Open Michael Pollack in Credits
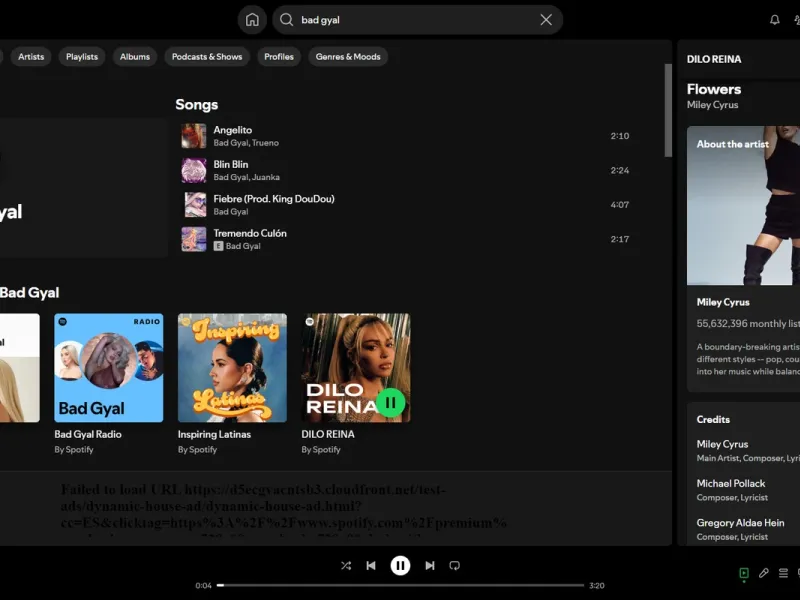Screen dimensions: 800x600 pyautogui.click(x=731, y=483)
